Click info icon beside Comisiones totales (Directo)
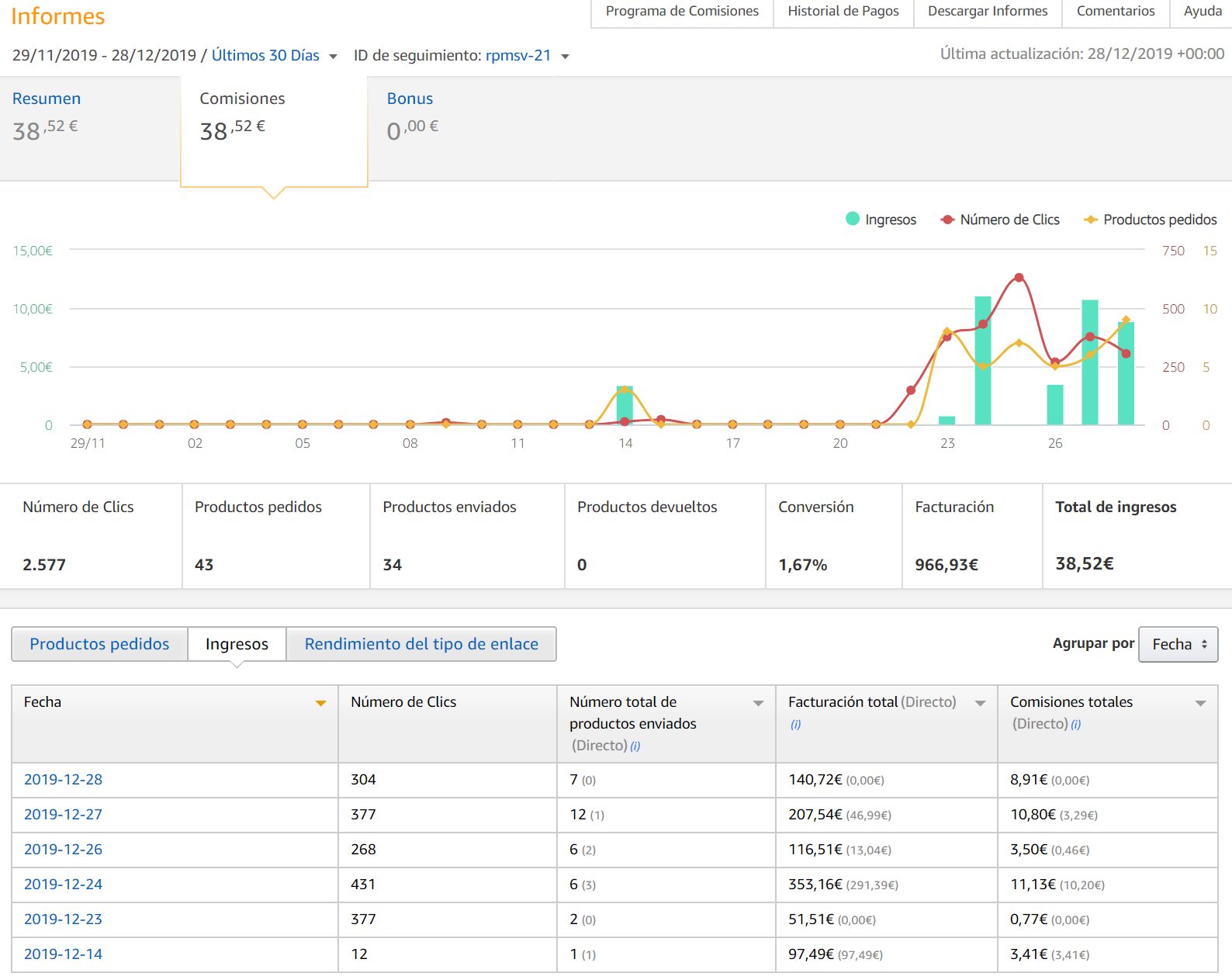The width and height of the screenshot is (1232, 980). 1076,725
